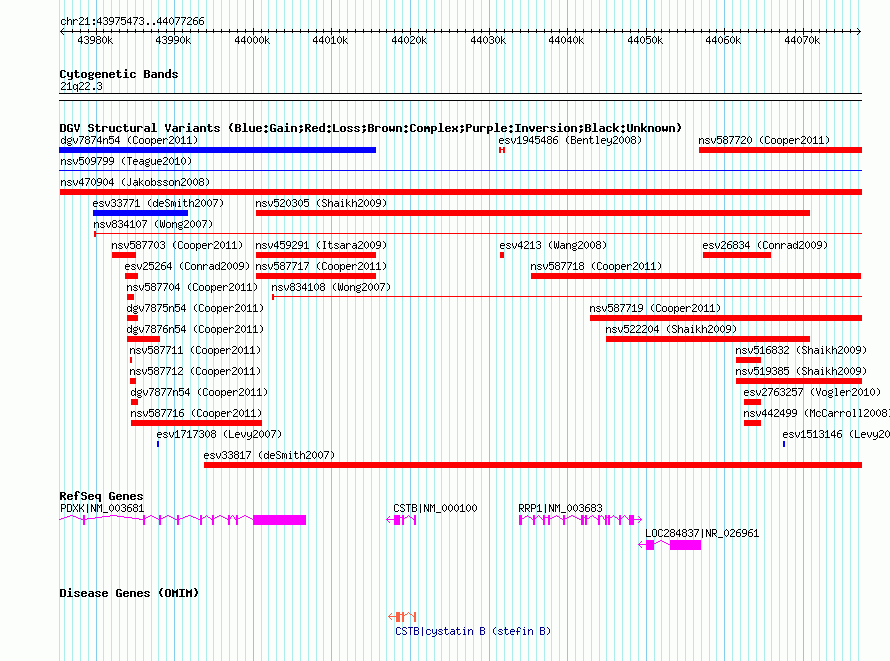890x661 pixels.
Task: Click the blue esv33771 gain bar
Action: pyautogui.click(x=140, y=213)
